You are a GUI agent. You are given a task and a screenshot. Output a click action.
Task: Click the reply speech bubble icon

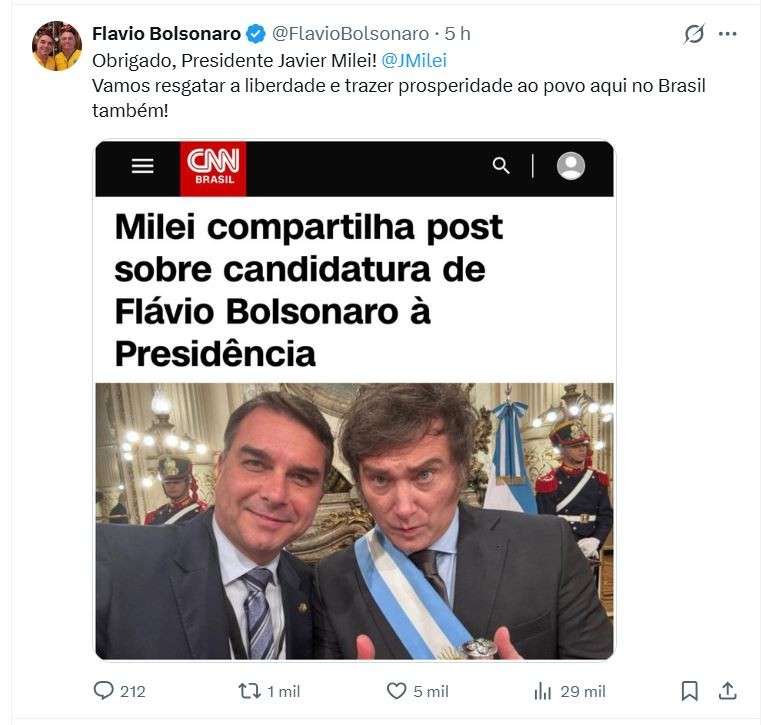click(x=104, y=691)
